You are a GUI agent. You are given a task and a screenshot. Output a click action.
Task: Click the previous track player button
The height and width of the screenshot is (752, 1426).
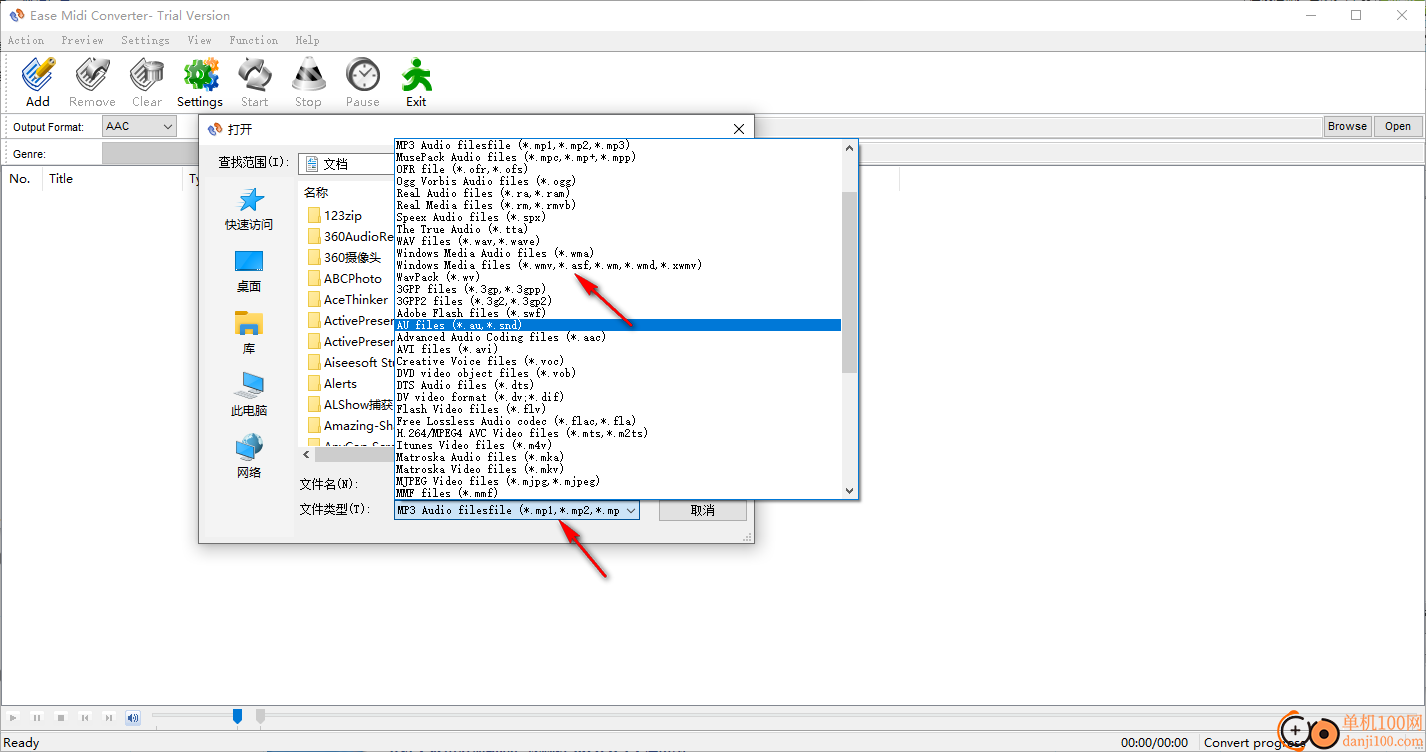[x=85, y=717]
